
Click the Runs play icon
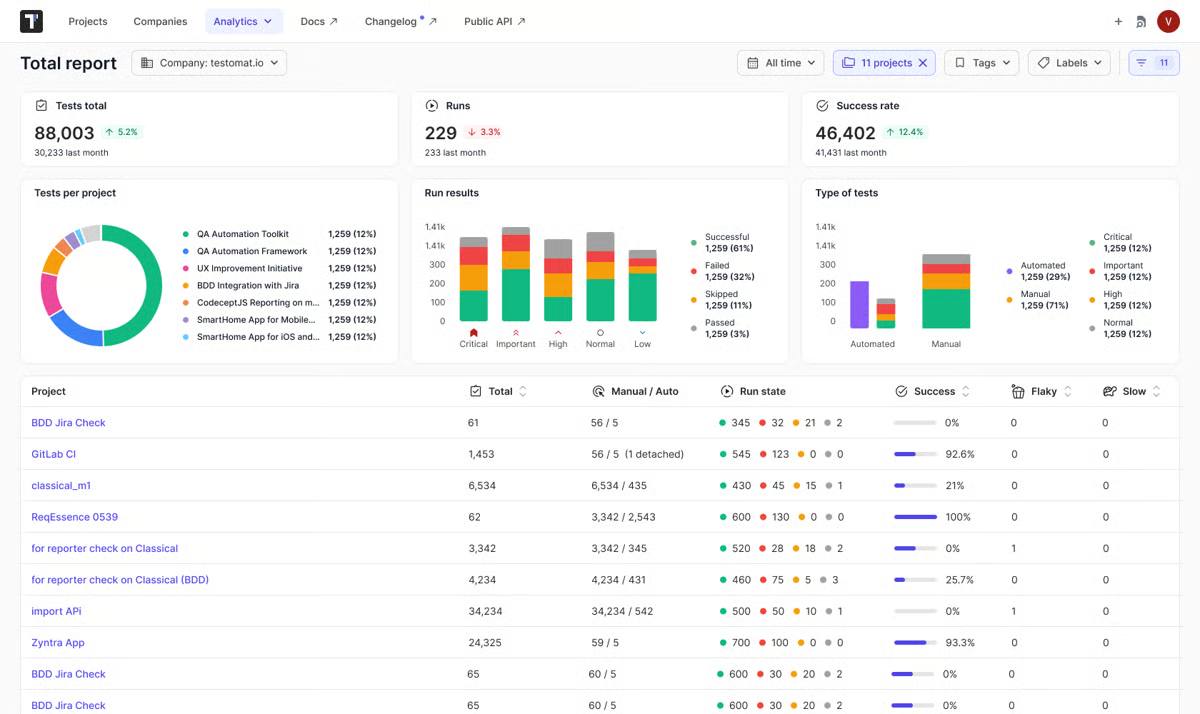(x=430, y=105)
